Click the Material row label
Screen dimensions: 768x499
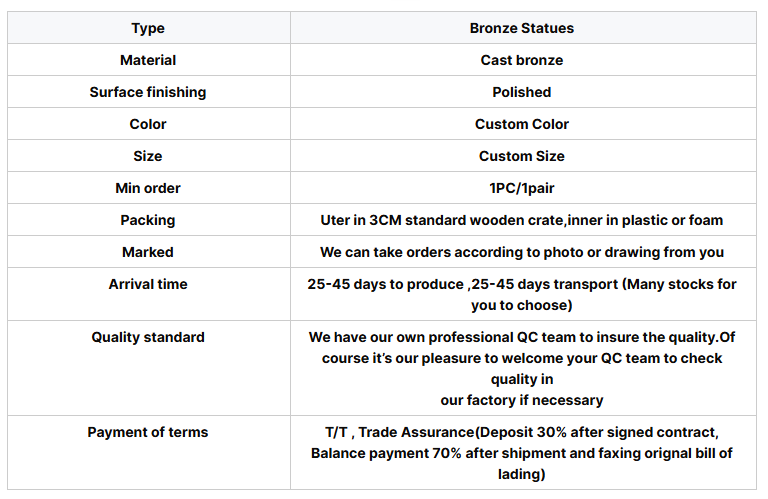pyautogui.click(x=148, y=60)
